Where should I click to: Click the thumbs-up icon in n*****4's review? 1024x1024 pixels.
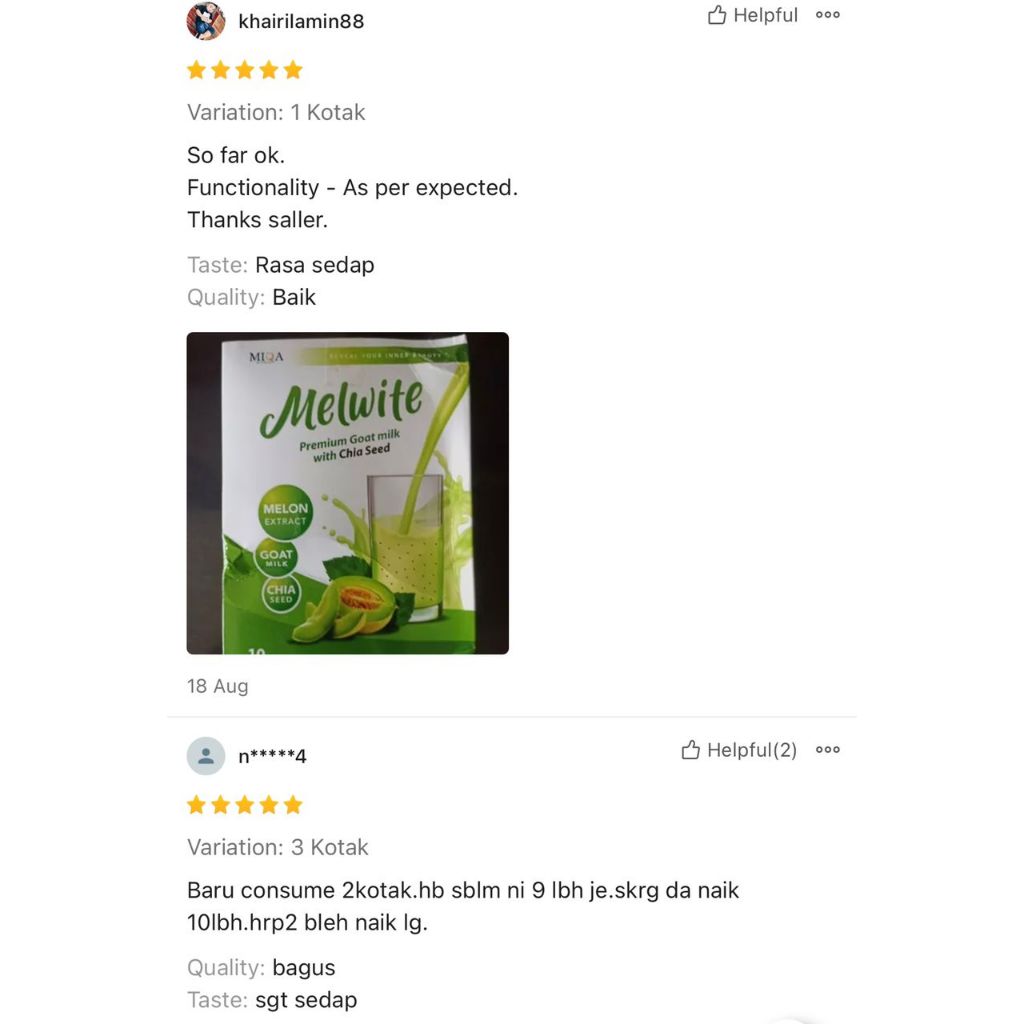690,750
